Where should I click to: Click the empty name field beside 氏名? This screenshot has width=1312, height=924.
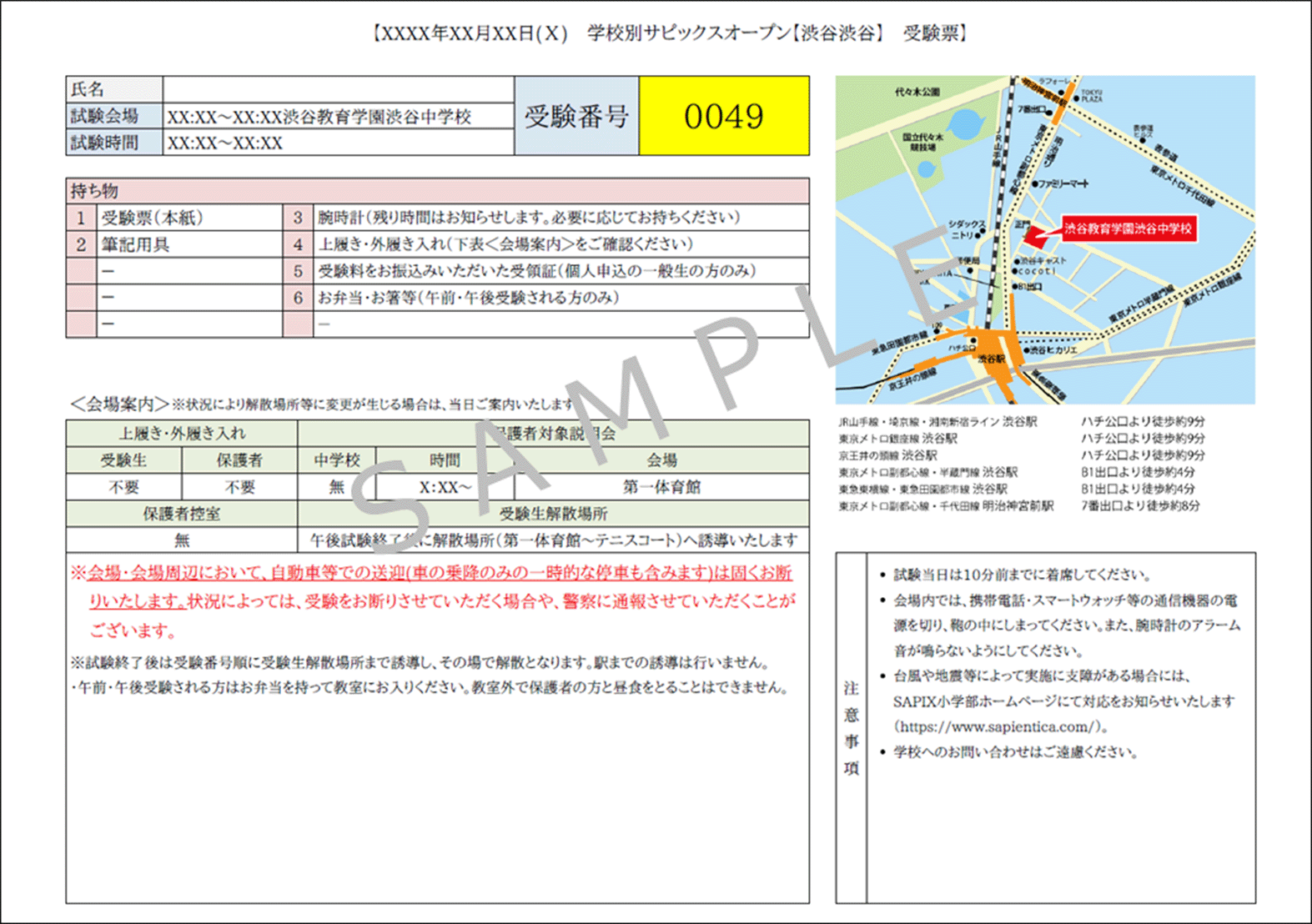coord(339,89)
